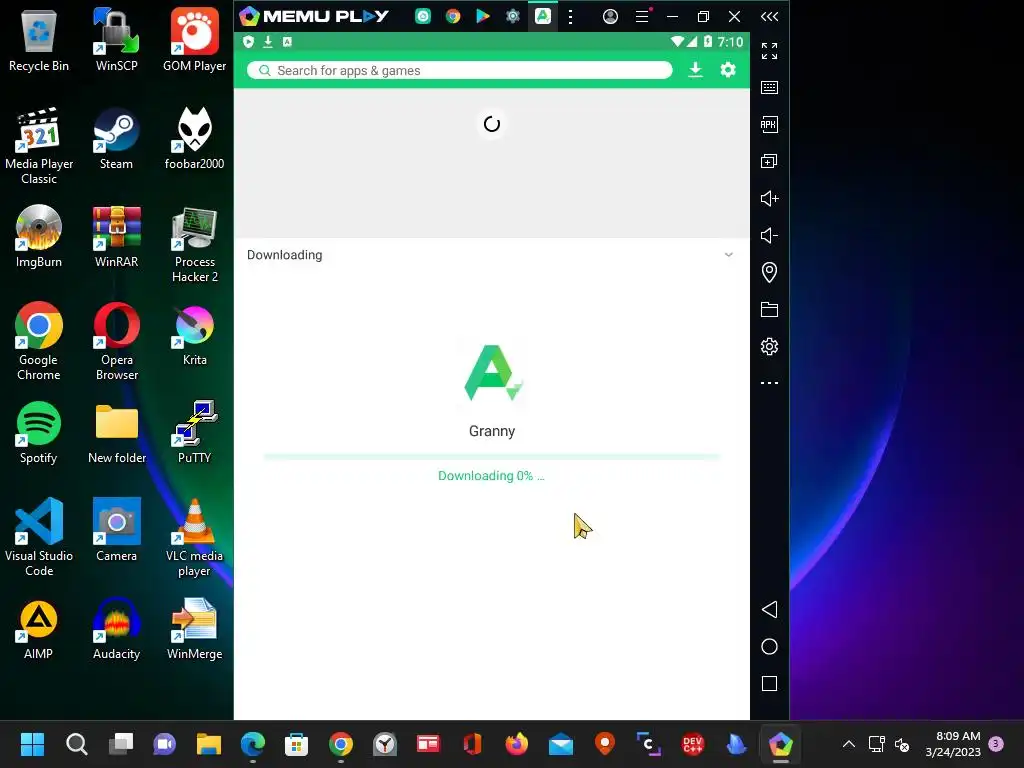Open the APKPure tab in MEmu title bar

pyautogui.click(x=543, y=16)
